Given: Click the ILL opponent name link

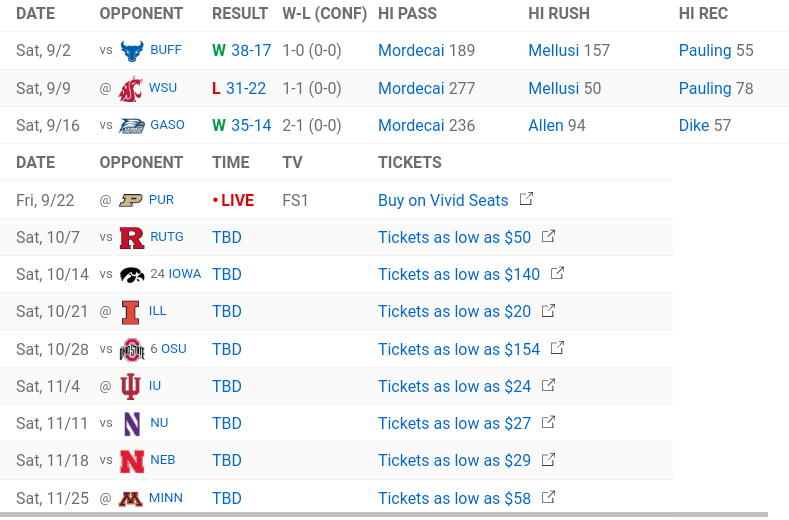Looking at the screenshot, I should click(x=158, y=311).
